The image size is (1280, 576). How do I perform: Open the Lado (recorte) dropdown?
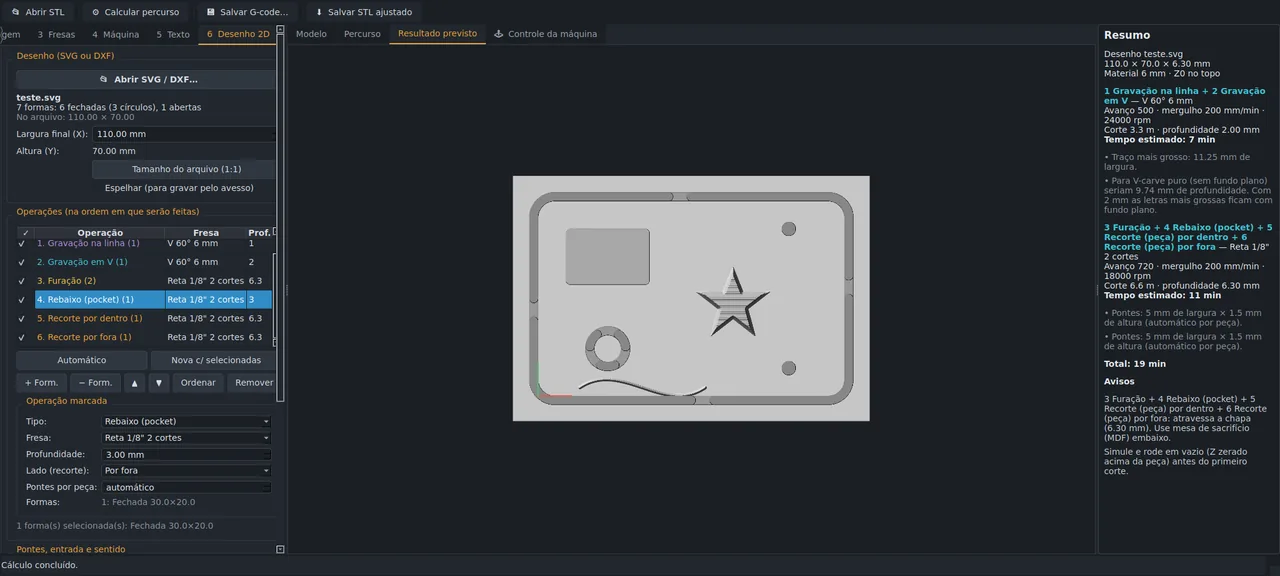187,471
